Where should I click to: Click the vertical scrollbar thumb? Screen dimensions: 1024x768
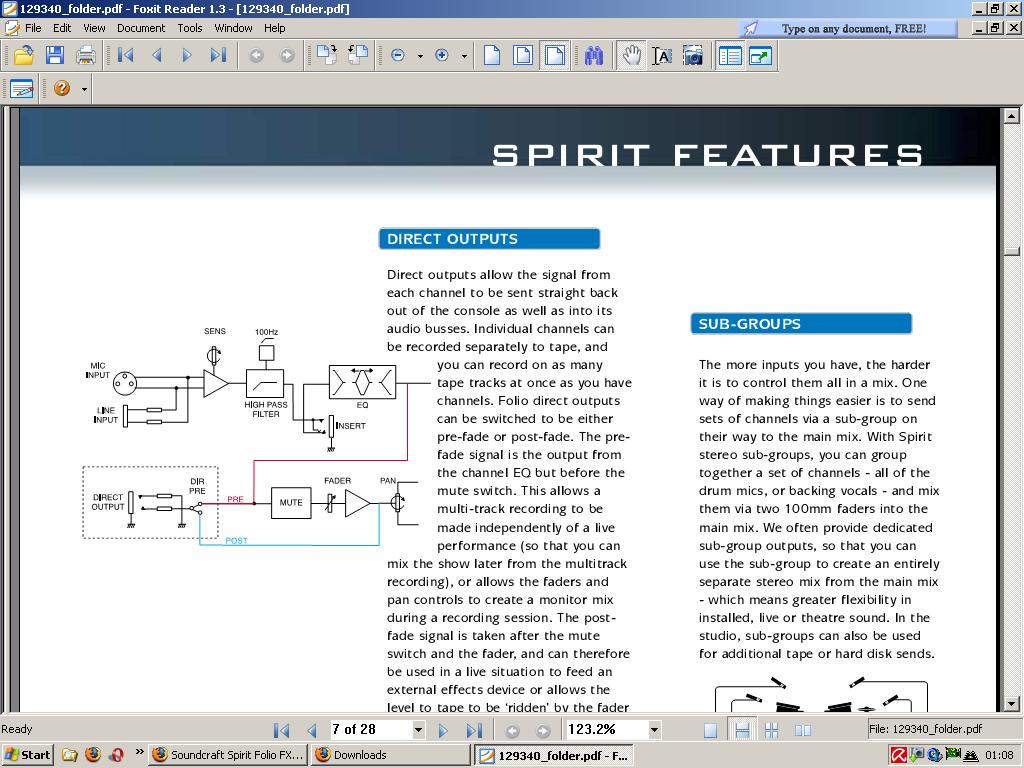click(x=1012, y=251)
